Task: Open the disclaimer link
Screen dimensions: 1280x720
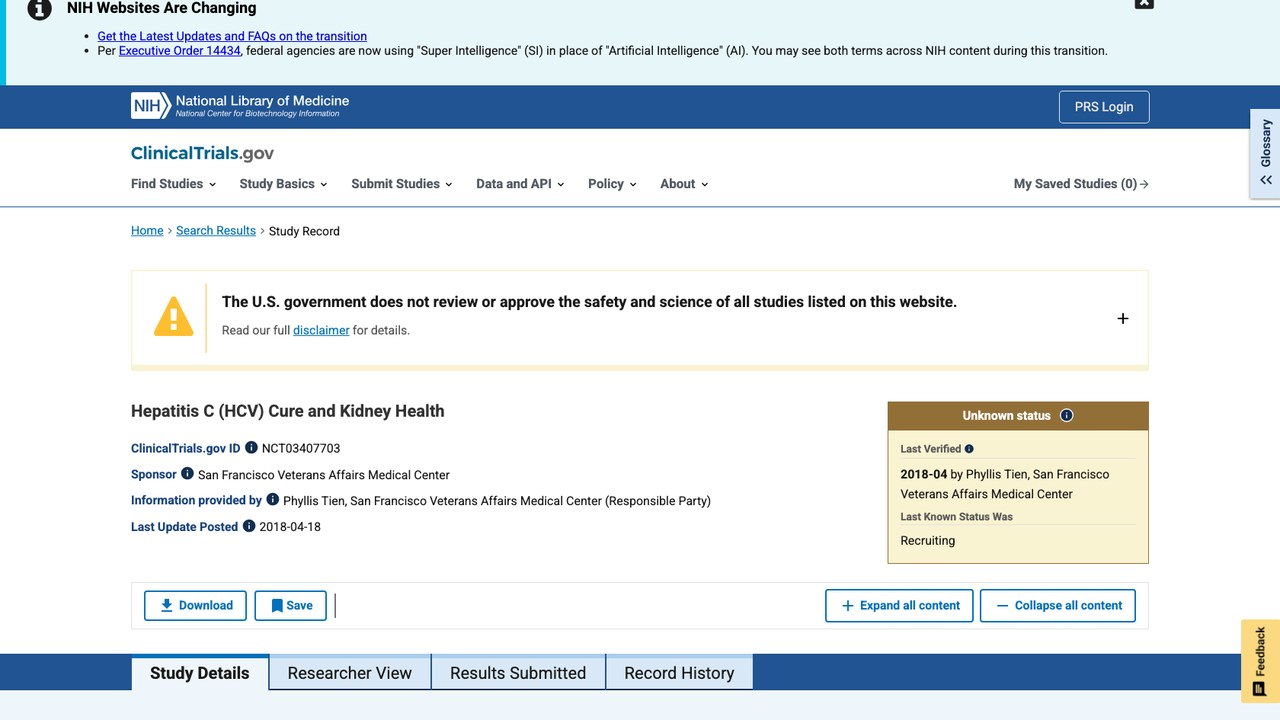Action: point(321,330)
